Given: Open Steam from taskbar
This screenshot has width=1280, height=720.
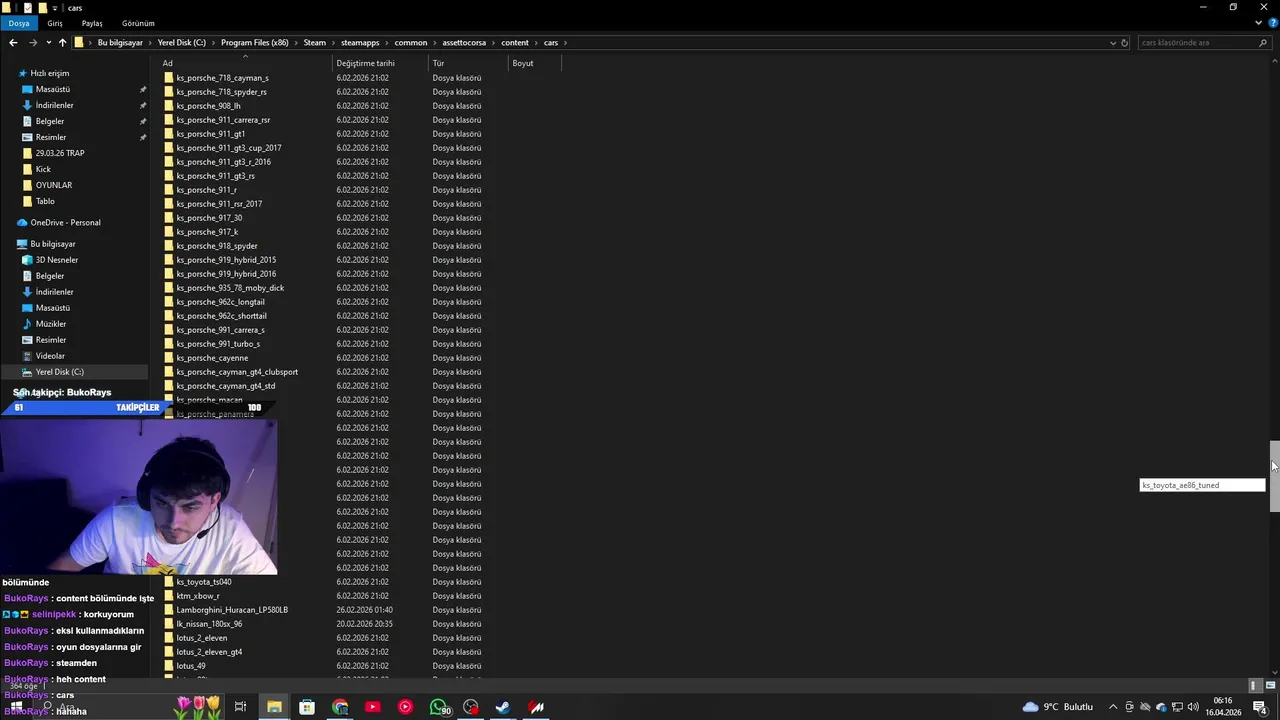Looking at the screenshot, I should pyautogui.click(x=503, y=707).
